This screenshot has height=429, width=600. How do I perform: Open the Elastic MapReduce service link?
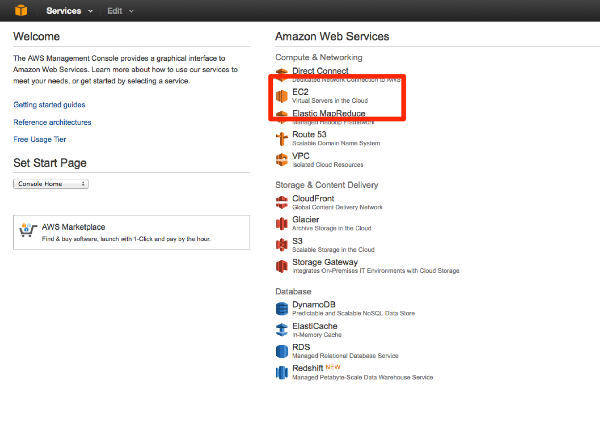click(x=329, y=113)
